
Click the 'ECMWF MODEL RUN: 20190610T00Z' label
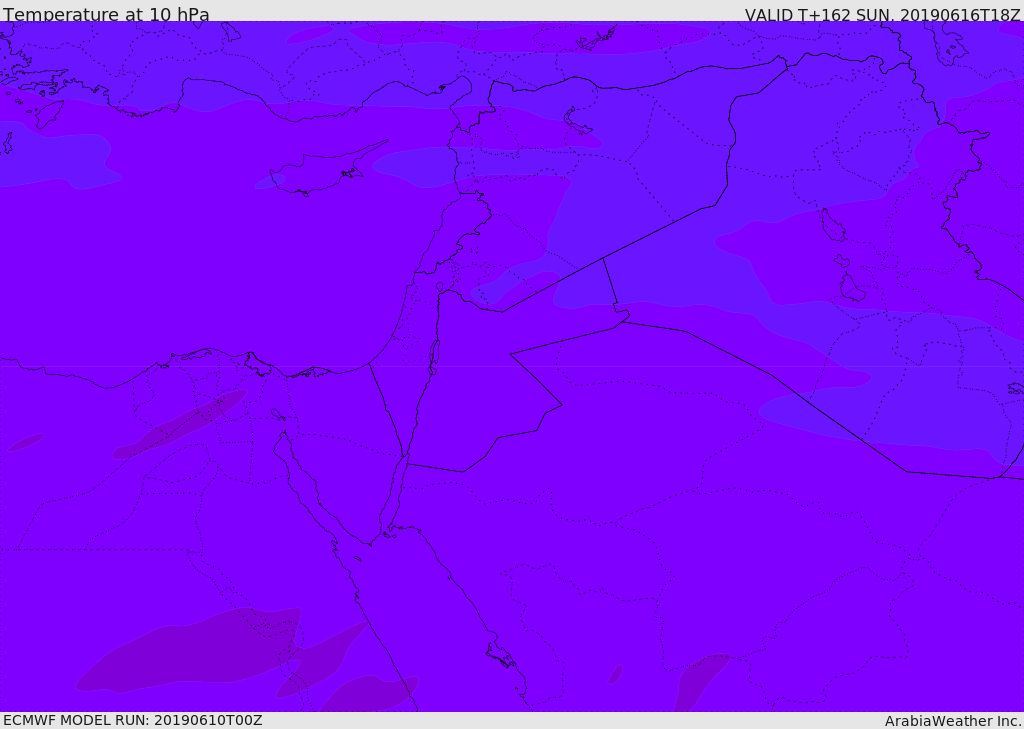[133, 720]
